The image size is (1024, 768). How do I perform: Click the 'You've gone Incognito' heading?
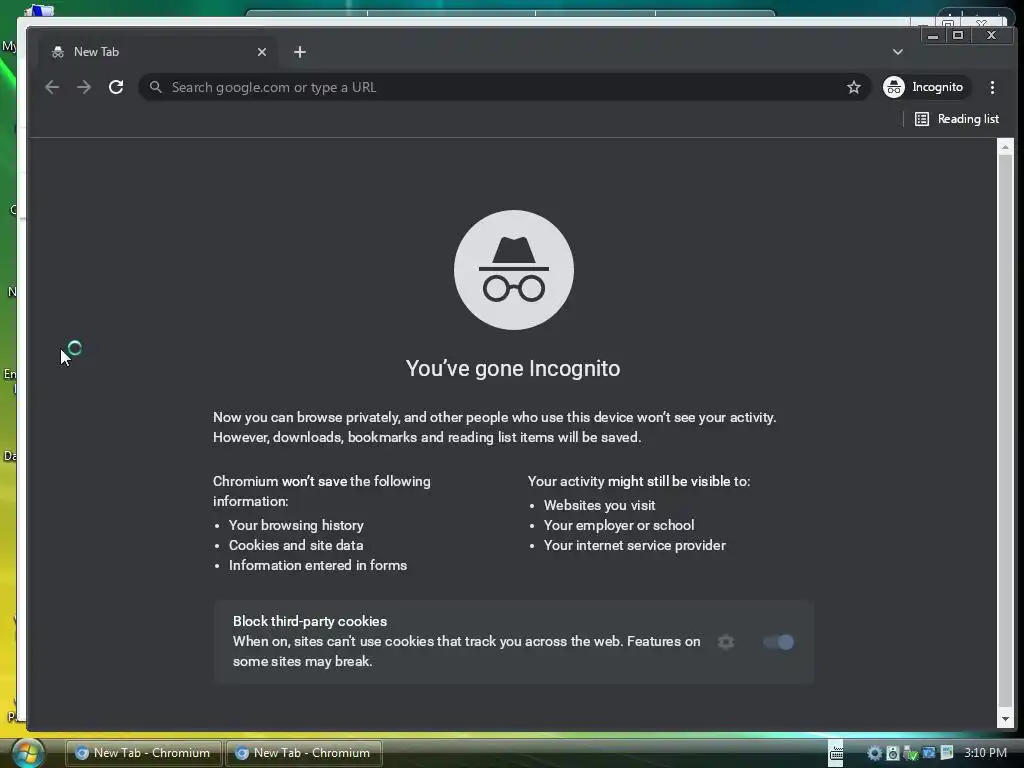click(x=513, y=368)
